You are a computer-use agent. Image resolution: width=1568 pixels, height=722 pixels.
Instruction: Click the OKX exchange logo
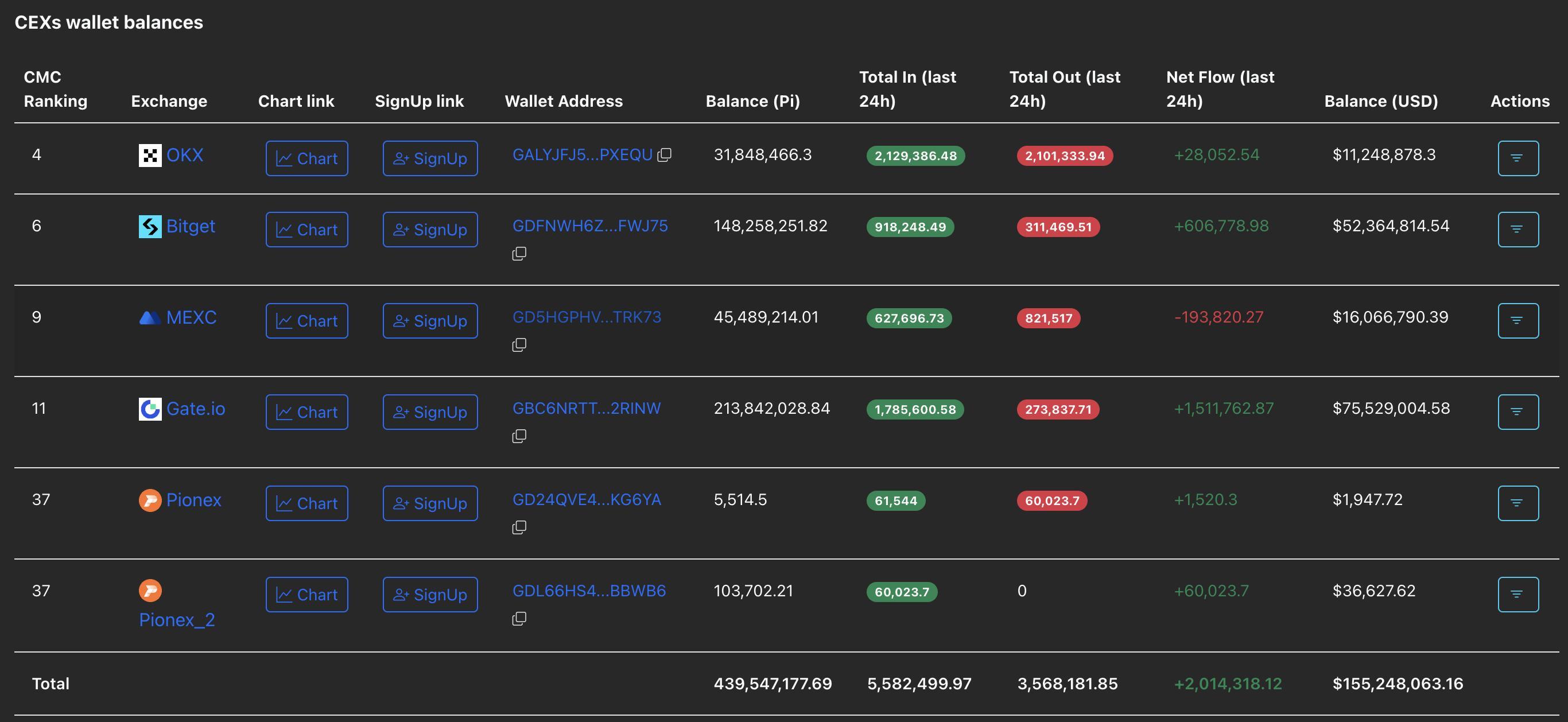(x=150, y=156)
